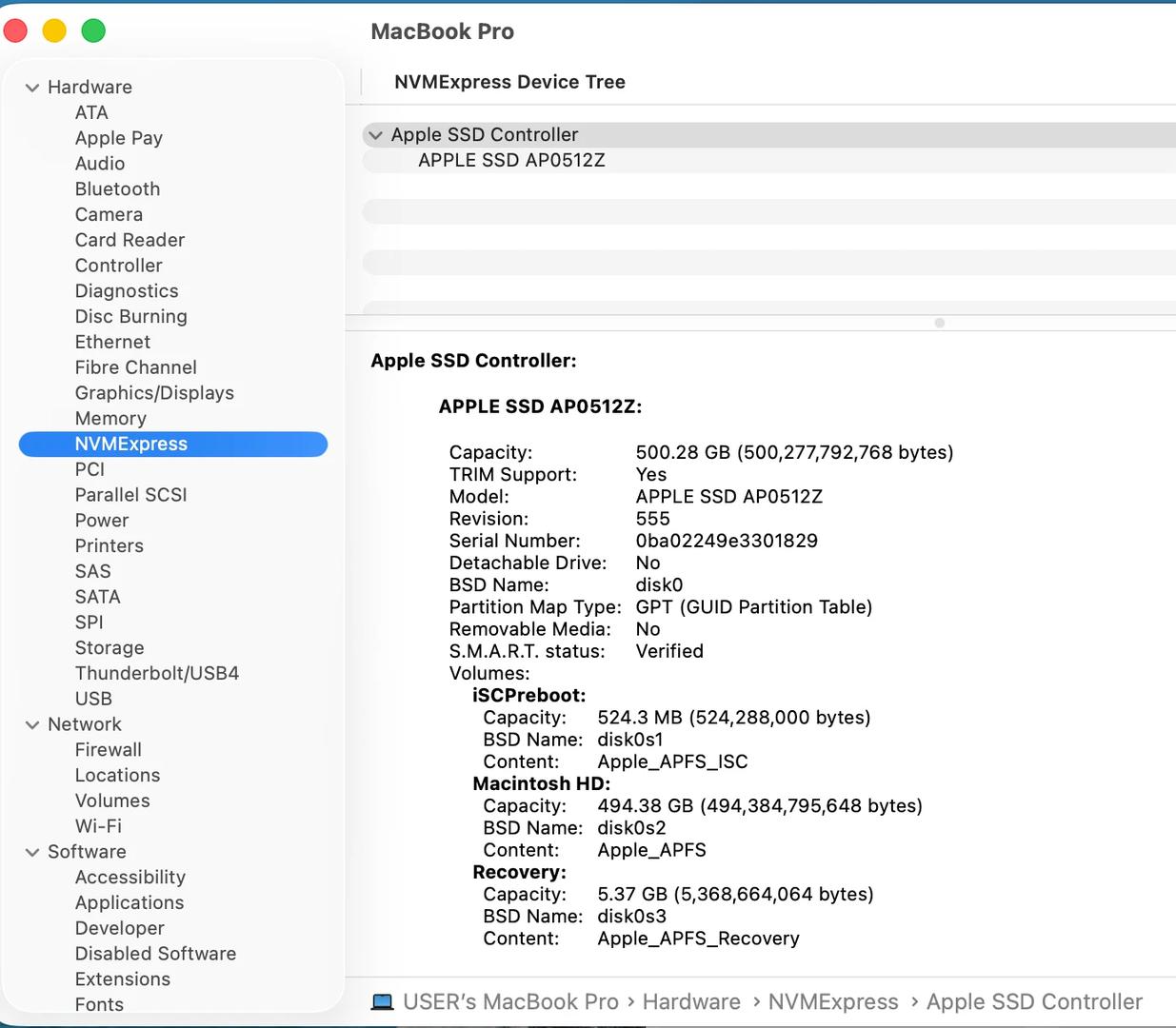The image size is (1176, 1028).
Task: Collapse the Apple SSD Controller row
Action: tap(376, 135)
